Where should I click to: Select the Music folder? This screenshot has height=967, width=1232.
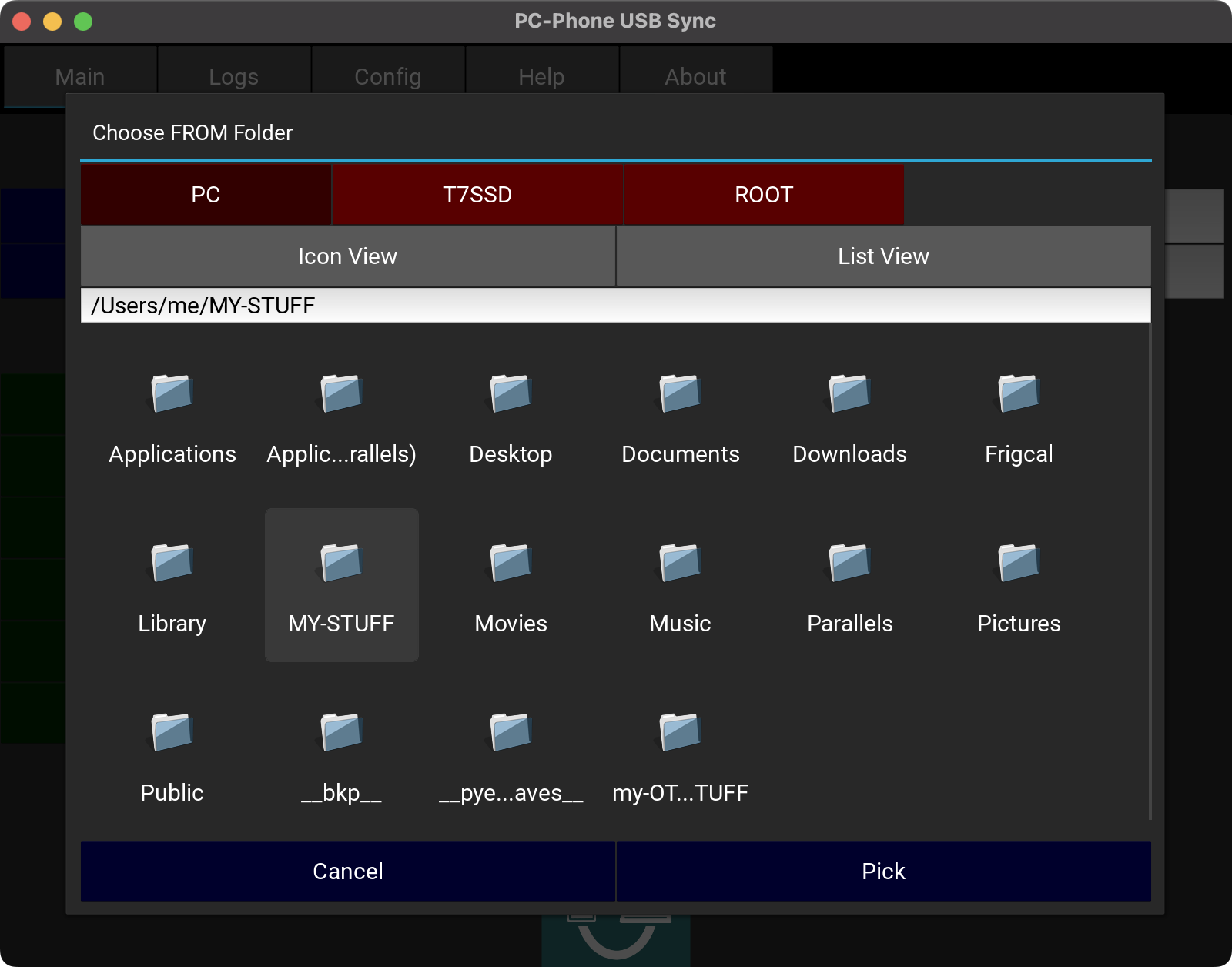(x=680, y=564)
